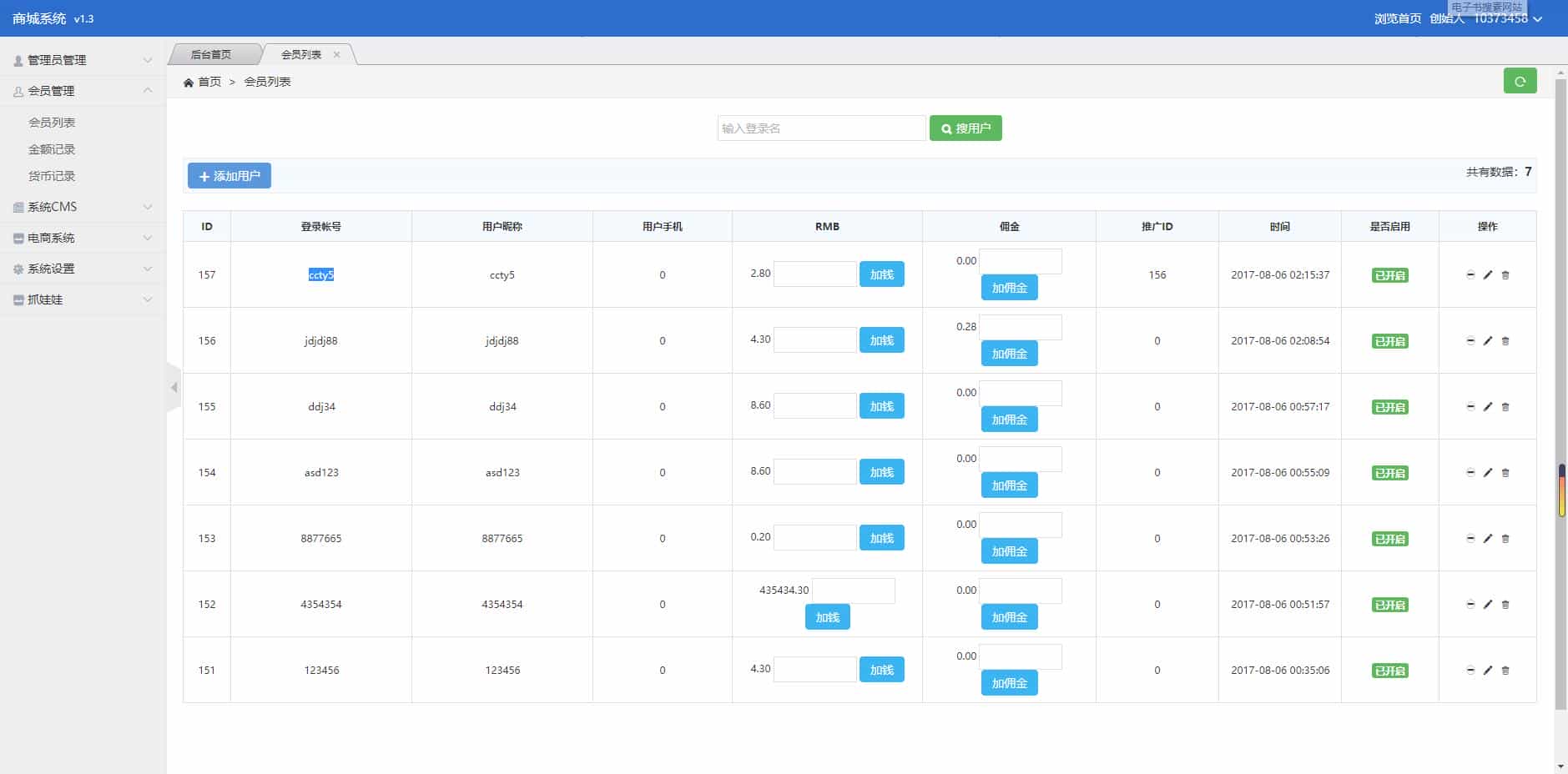Click the home icon in the breadcrumb
The height and width of the screenshot is (774, 1568).
(189, 82)
